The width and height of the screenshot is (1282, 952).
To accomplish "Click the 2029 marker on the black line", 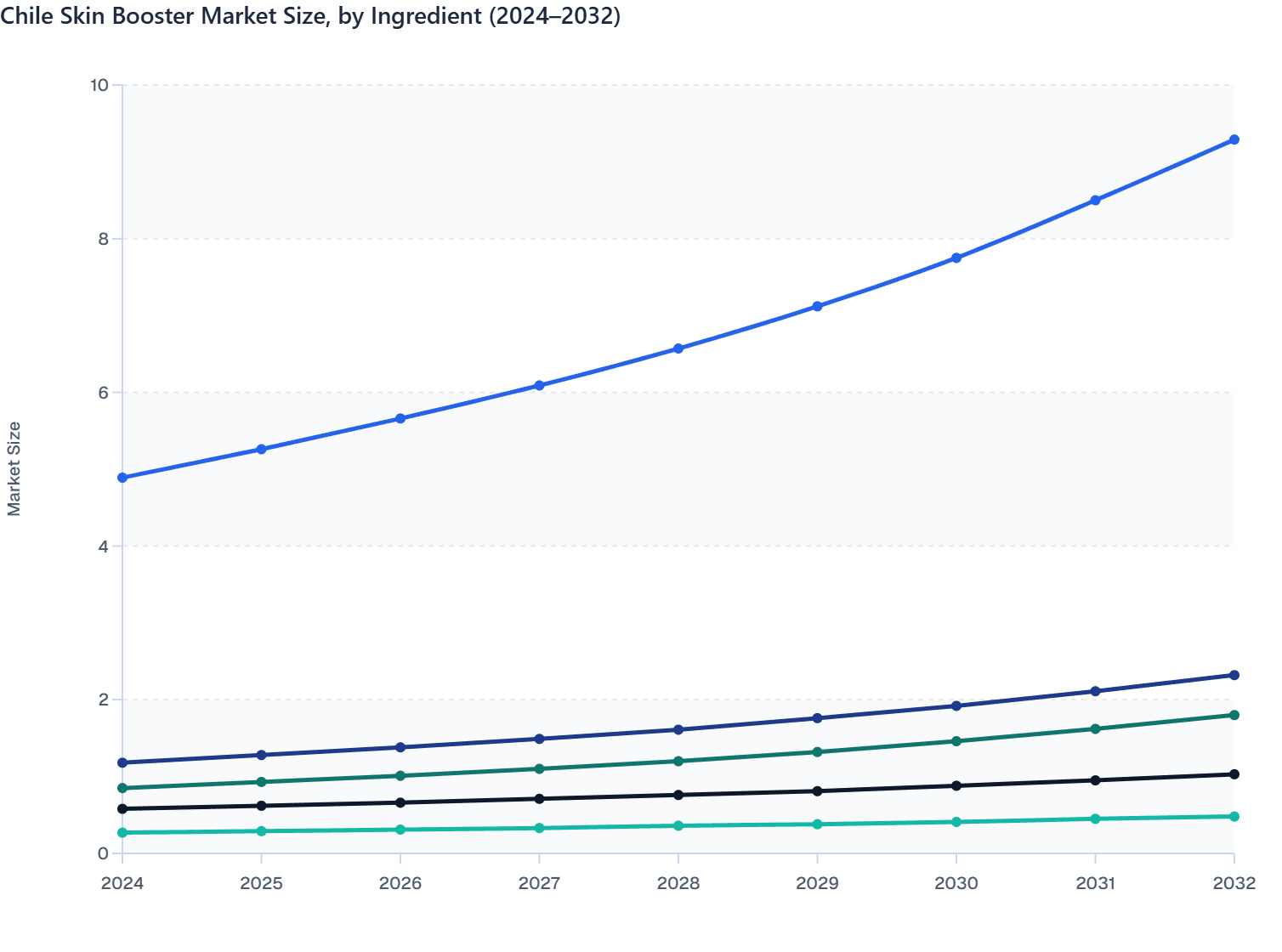I will point(817,790).
